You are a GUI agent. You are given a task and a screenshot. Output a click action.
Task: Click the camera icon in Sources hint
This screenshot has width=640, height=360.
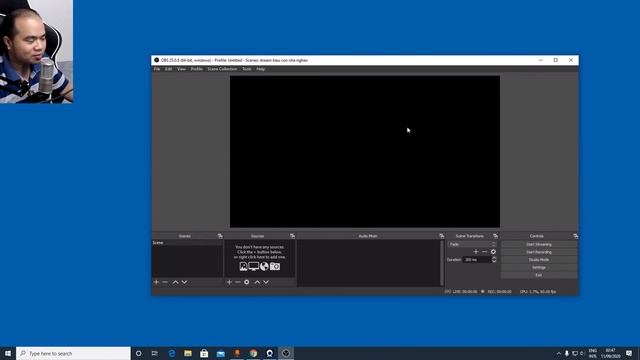coord(275,267)
